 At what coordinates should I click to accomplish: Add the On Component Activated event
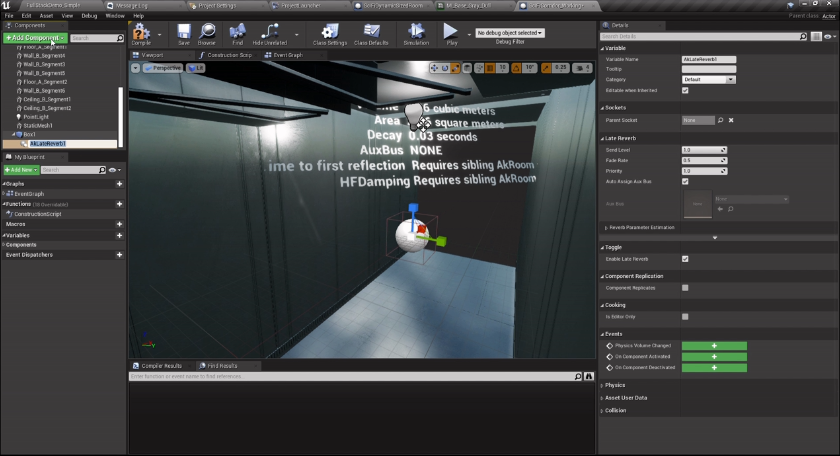[714, 356]
